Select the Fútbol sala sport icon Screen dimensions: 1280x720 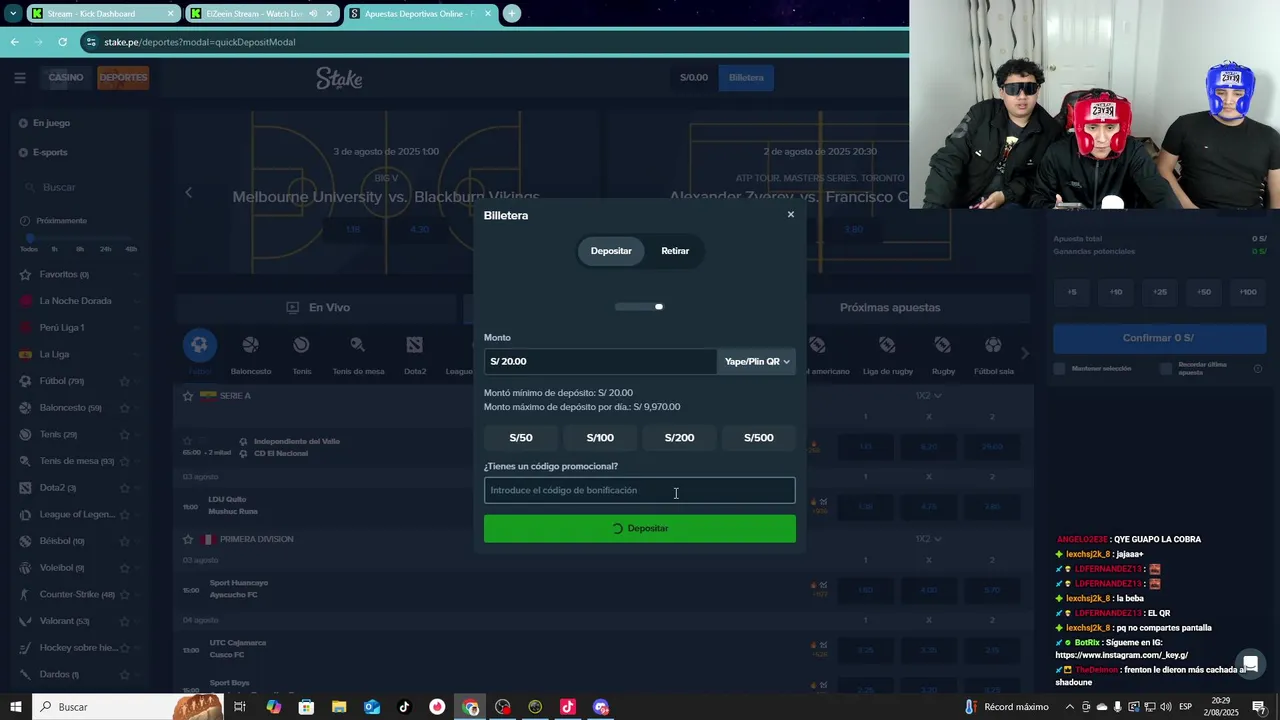coord(993,346)
